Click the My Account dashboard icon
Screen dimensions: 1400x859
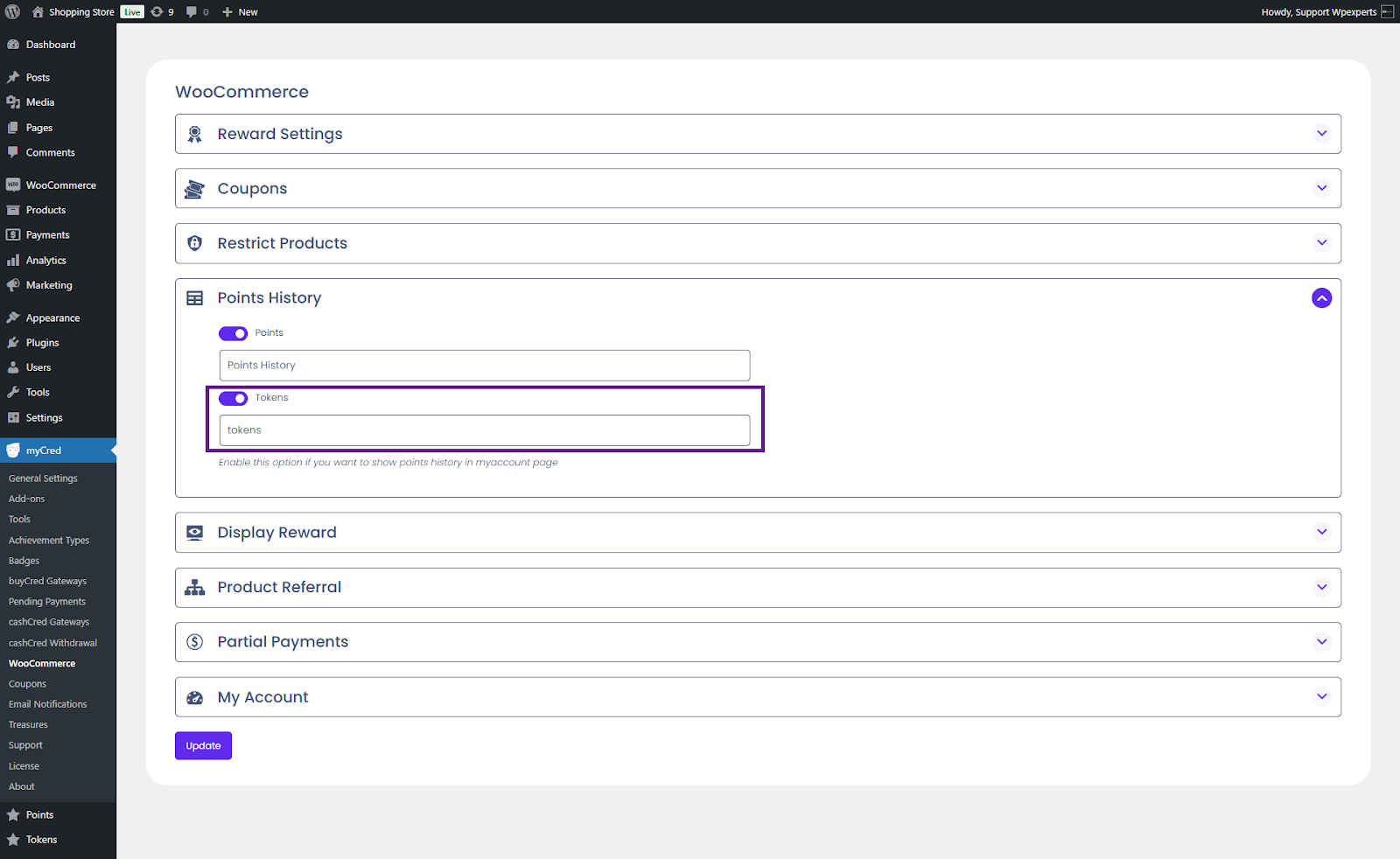[x=195, y=697]
